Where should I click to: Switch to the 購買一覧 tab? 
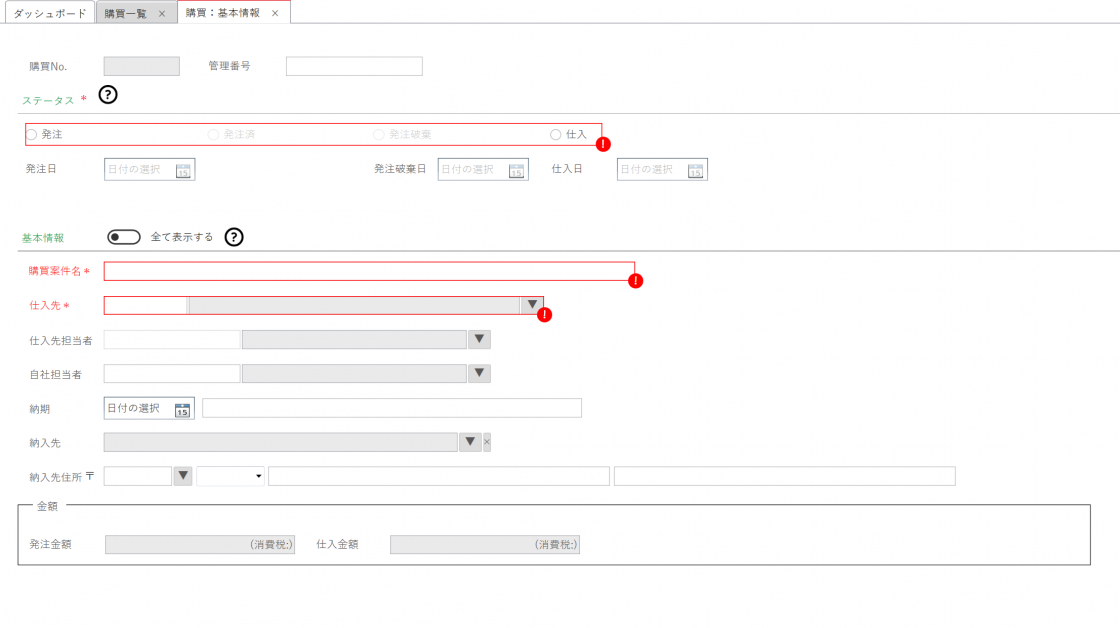coord(129,13)
